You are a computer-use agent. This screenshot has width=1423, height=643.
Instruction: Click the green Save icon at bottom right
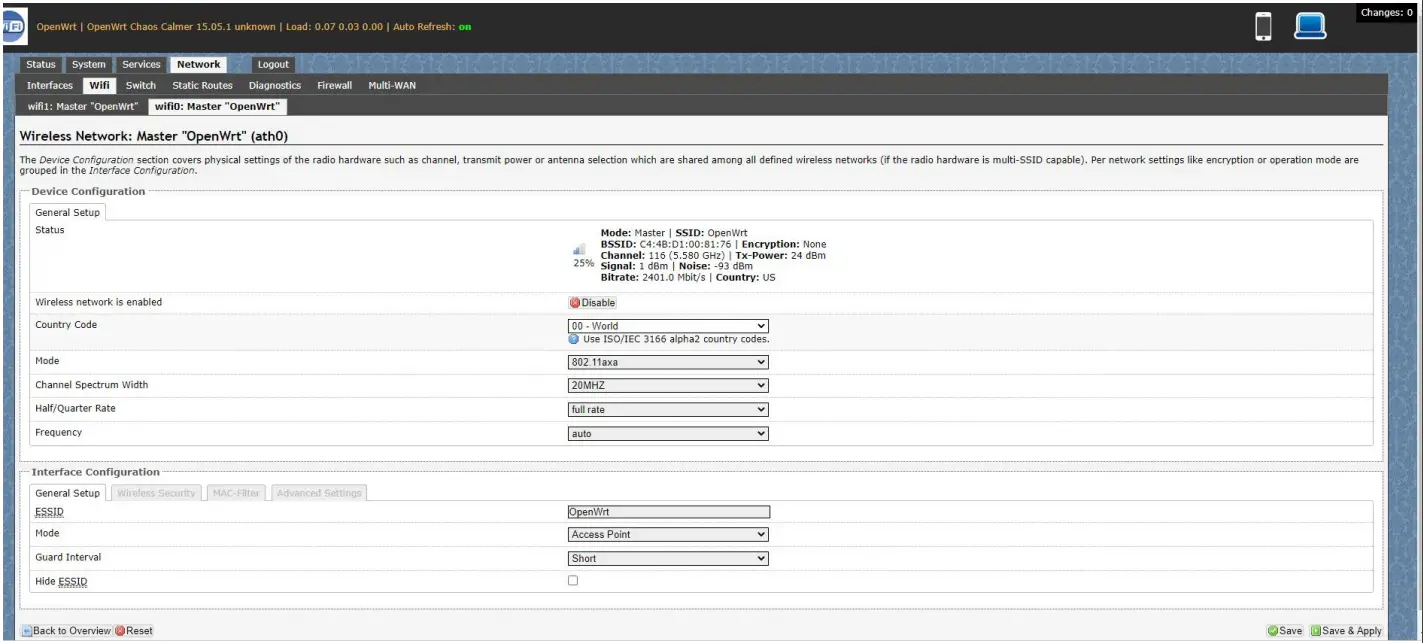[x=1273, y=630]
